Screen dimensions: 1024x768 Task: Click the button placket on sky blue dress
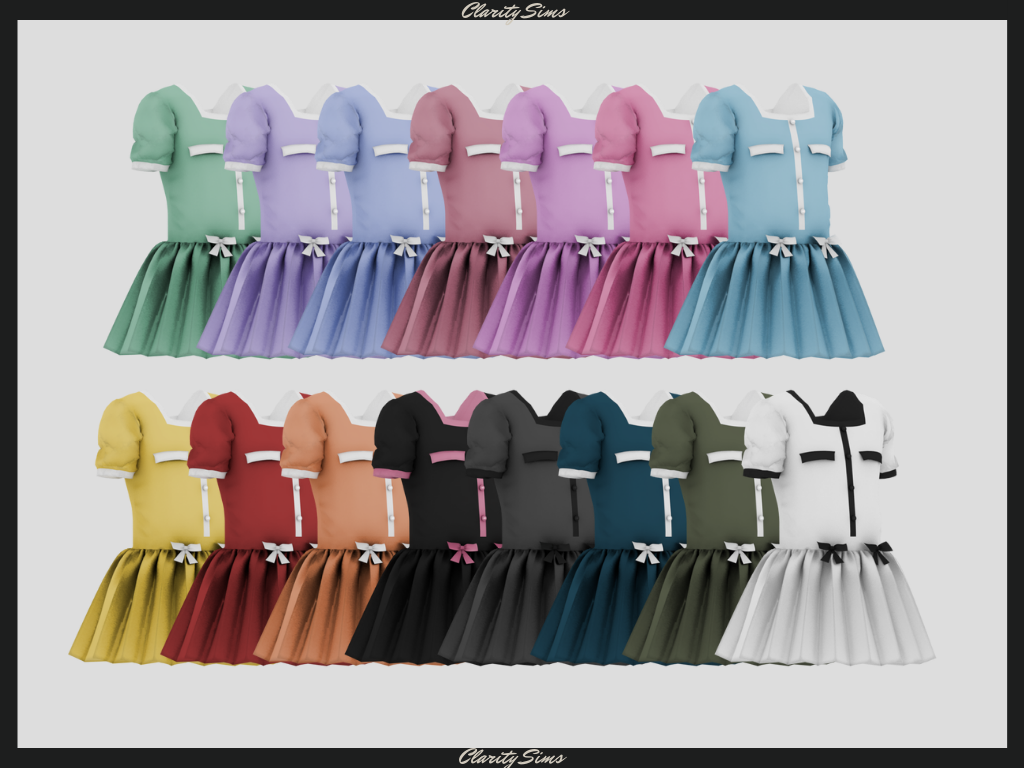[x=798, y=180]
